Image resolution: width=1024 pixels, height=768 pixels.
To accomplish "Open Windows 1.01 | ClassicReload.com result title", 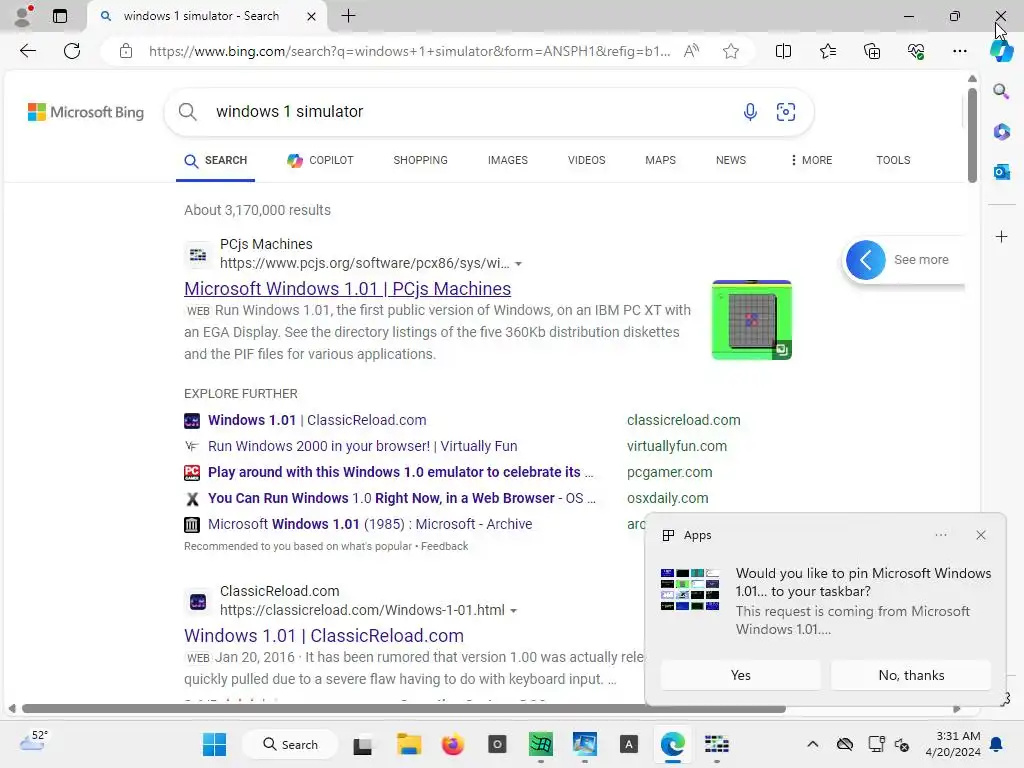I will point(324,635).
